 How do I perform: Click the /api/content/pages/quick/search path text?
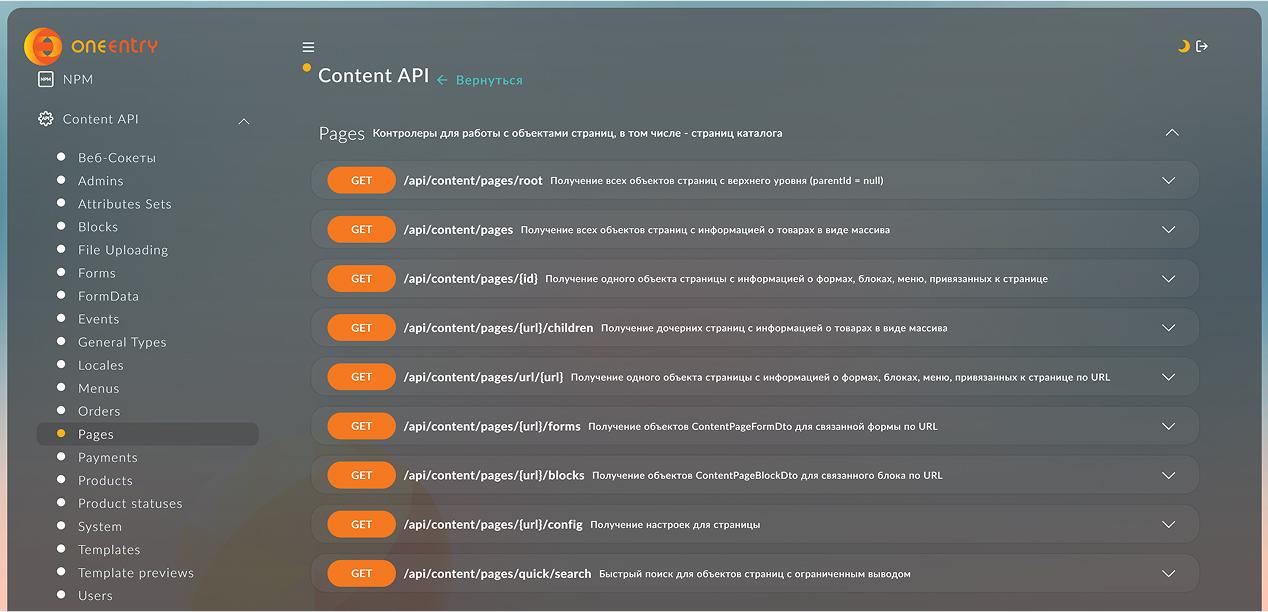498,573
